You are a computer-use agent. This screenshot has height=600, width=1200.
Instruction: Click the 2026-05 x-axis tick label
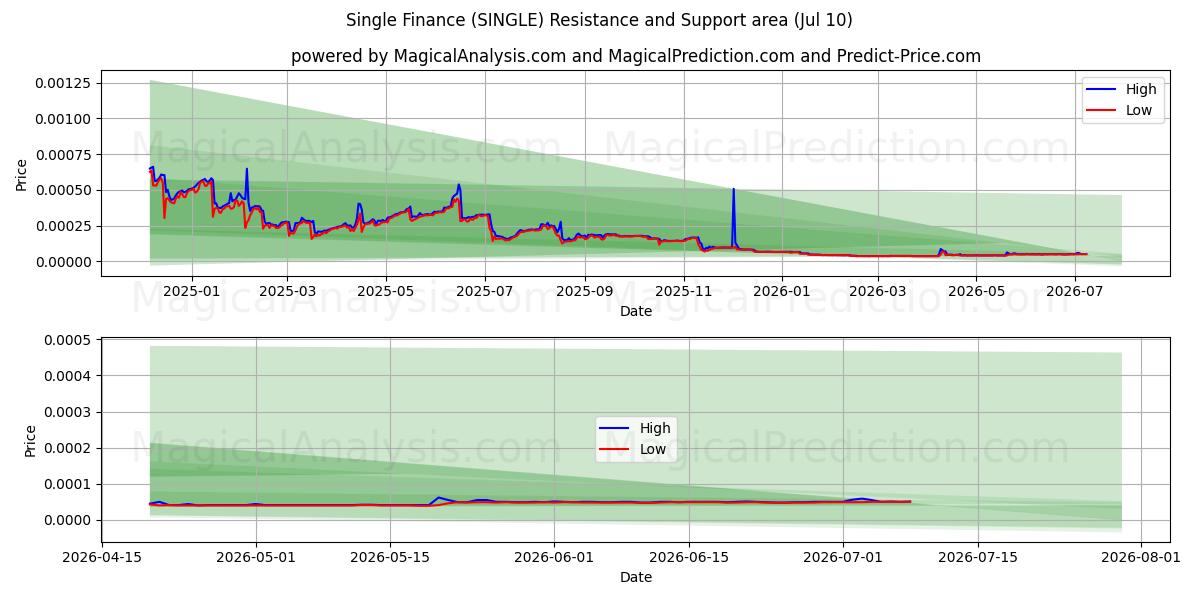977,291
